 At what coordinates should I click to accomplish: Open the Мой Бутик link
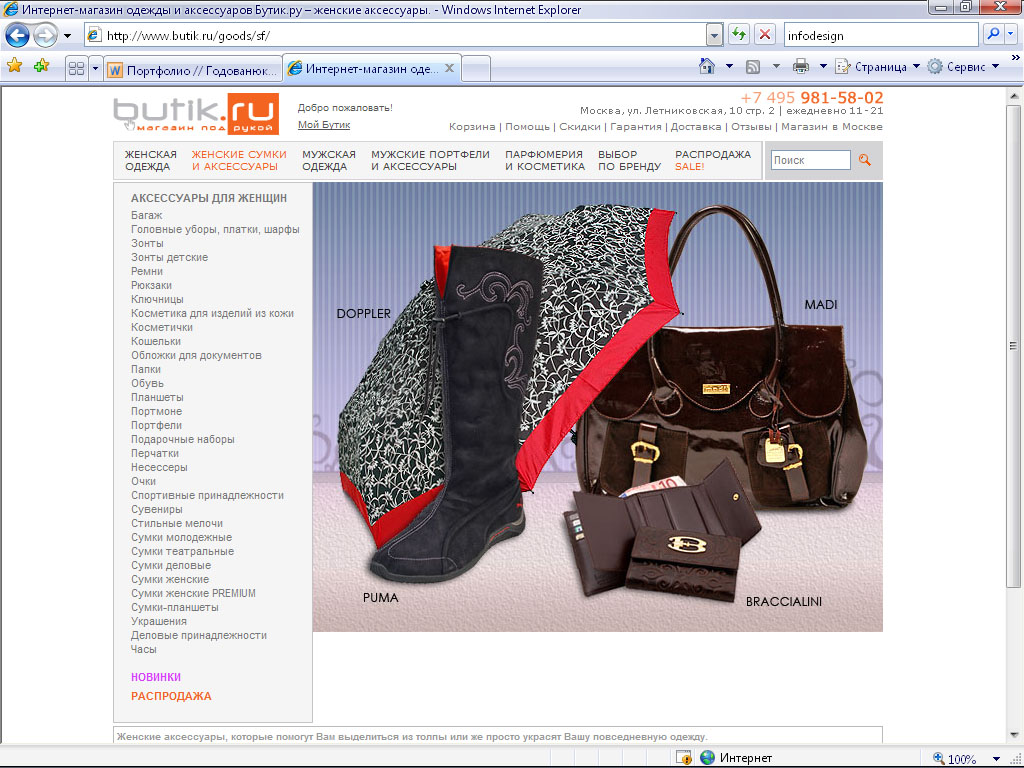pos(324,125)
